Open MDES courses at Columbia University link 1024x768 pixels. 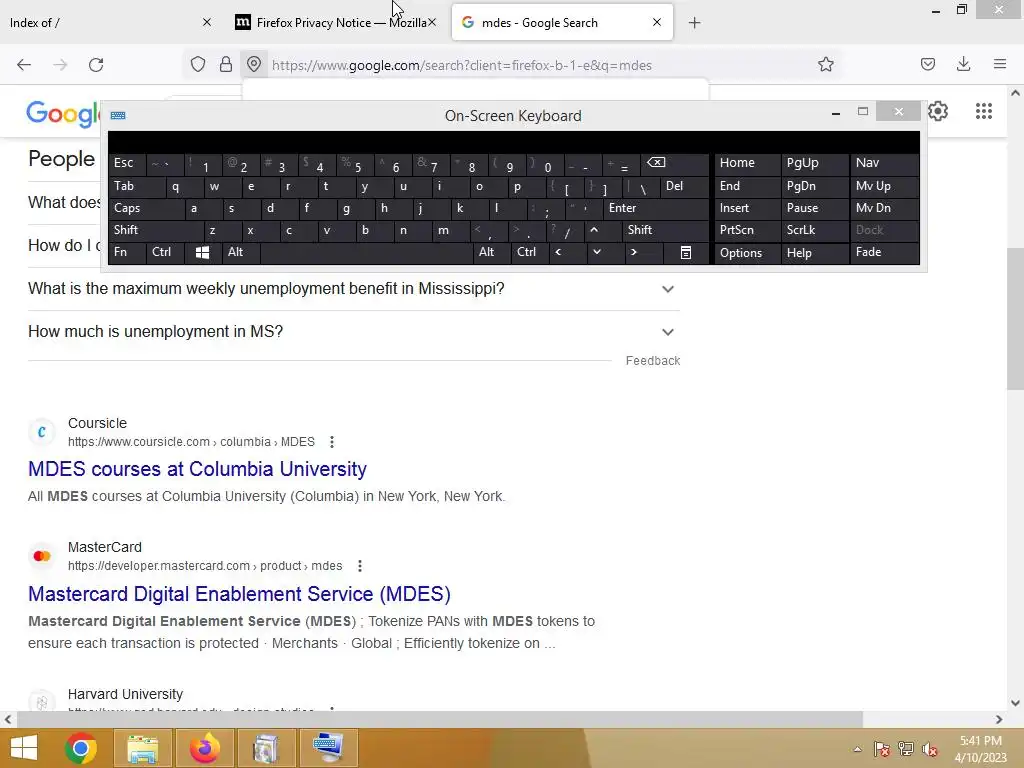click(x=197, y=469)
